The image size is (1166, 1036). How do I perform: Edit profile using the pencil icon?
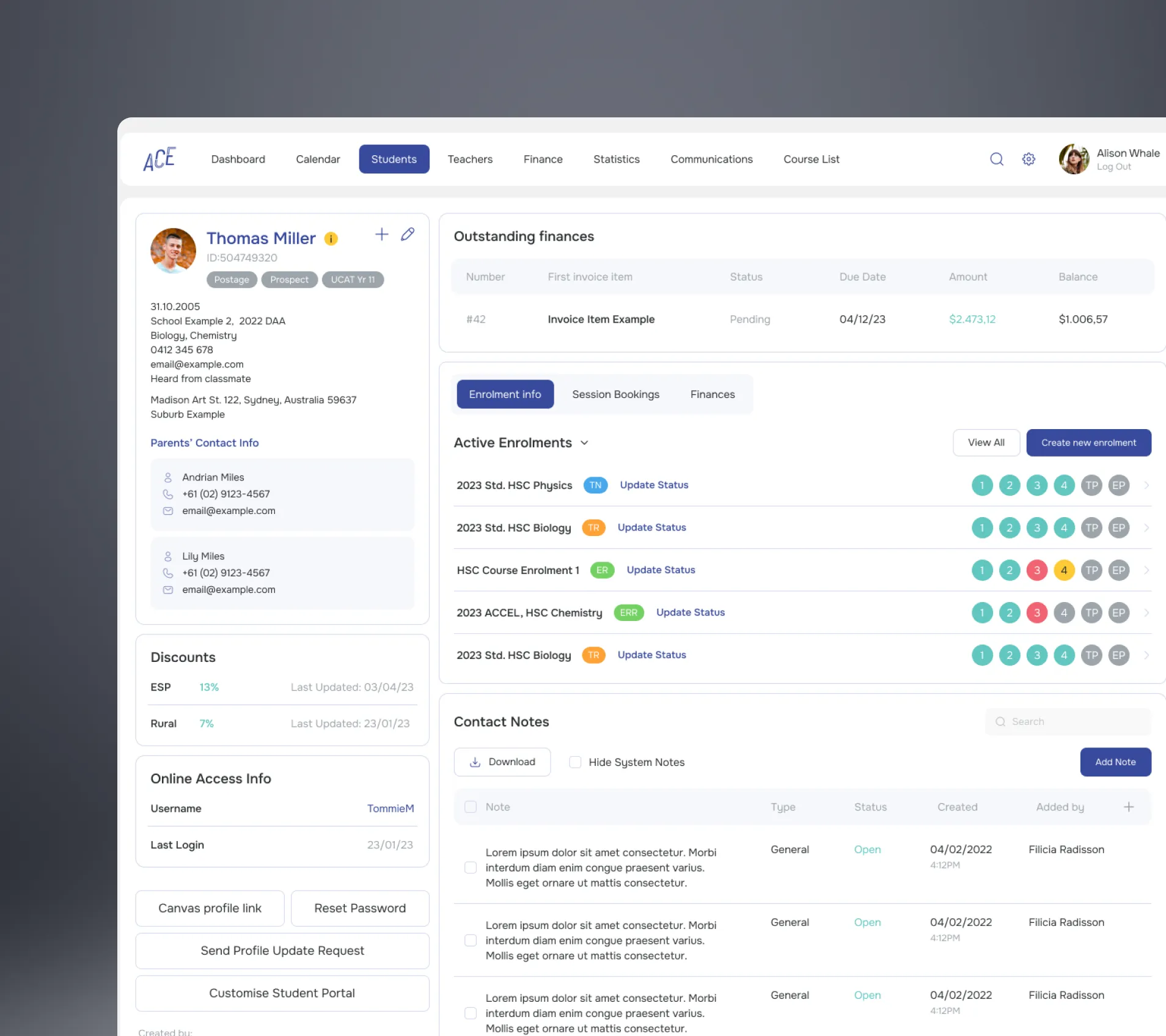tap(408, 234)
